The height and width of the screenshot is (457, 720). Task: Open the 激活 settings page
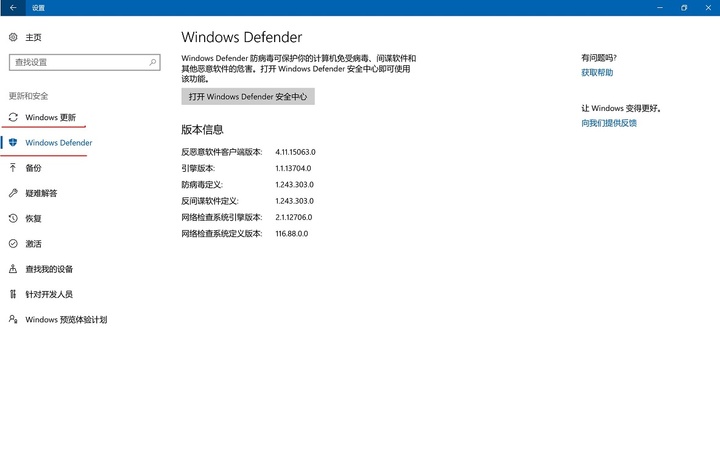click(x=33, y=244)
